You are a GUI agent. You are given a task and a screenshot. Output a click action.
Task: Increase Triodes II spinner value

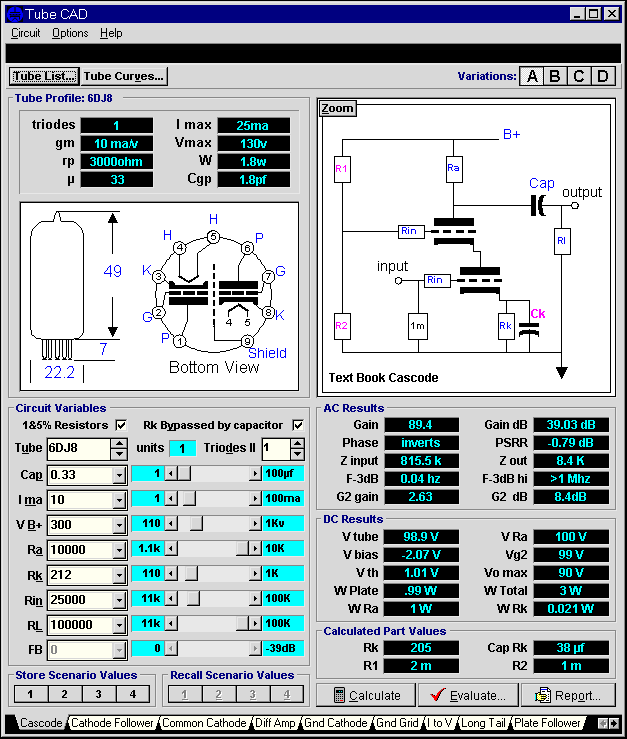tap(297, 443)
